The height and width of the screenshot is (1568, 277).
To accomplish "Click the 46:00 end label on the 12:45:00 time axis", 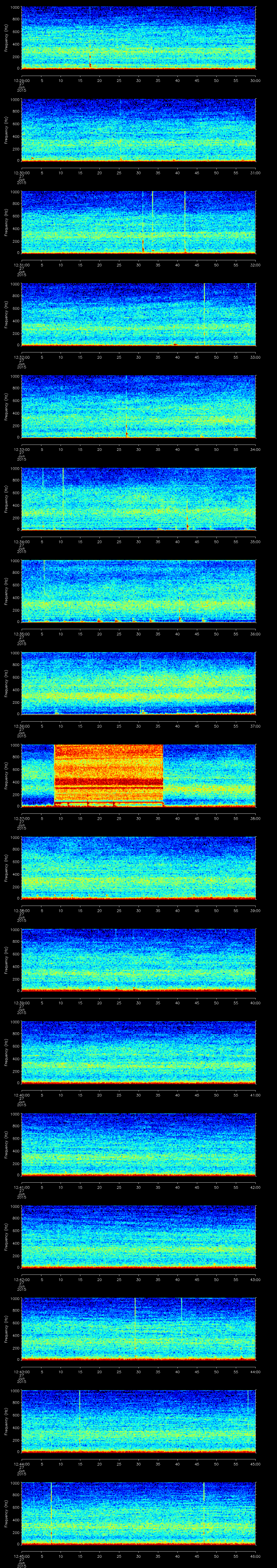I will tap(256, 1556).
